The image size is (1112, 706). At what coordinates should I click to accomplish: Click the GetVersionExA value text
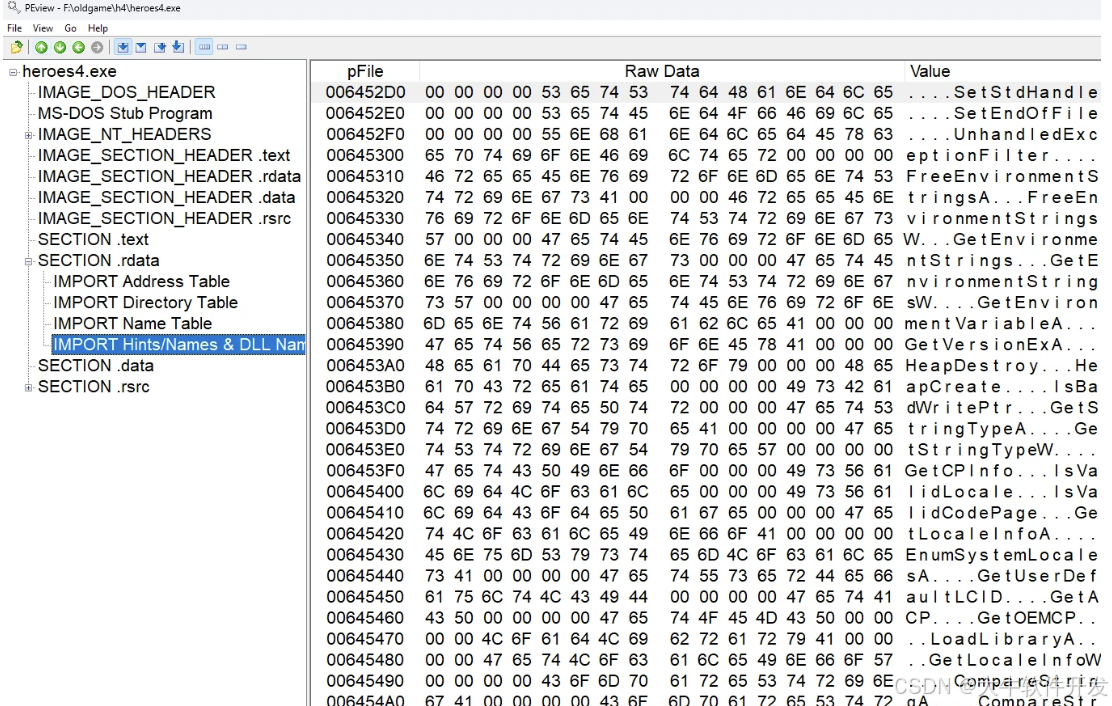(x=984, y=345)
